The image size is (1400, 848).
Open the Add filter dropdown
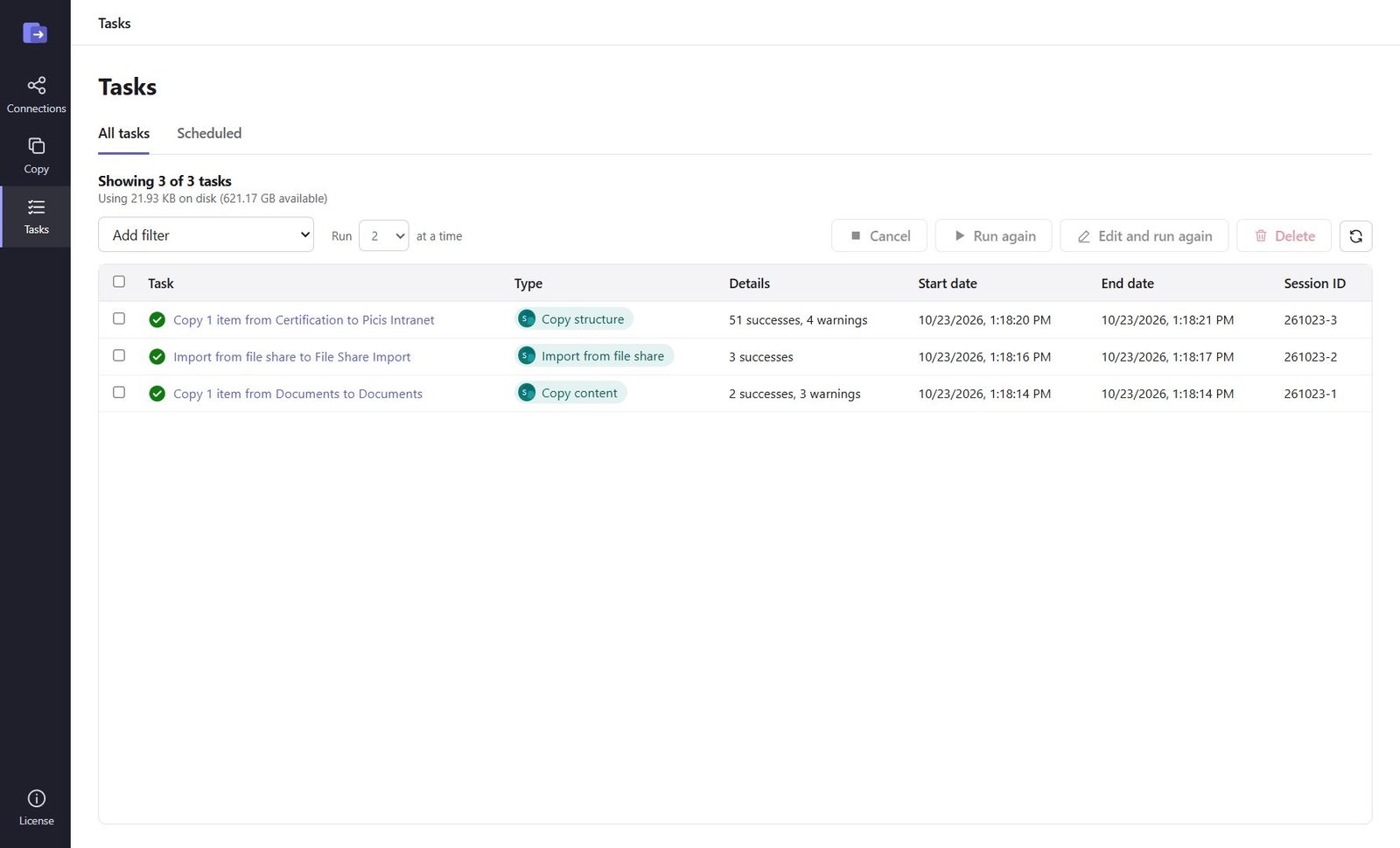pos(206,235)
